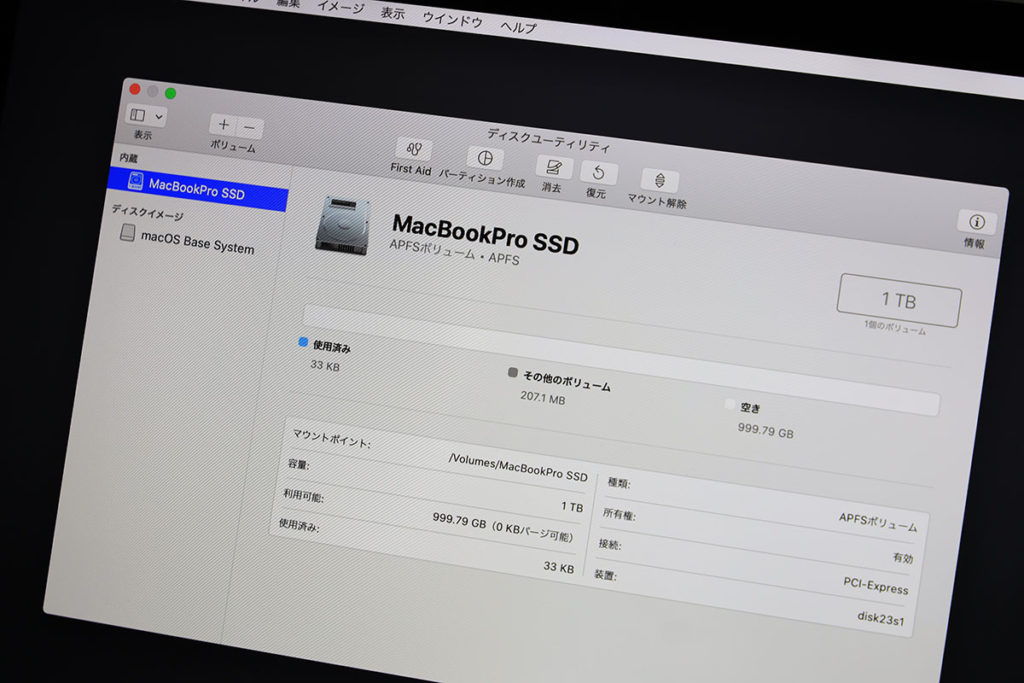The height and width of the screenshot is (683, 1024).
Task: Expand the 表示 view dropdown chevron
Action: pyautogui.click(x=158, y=117)
